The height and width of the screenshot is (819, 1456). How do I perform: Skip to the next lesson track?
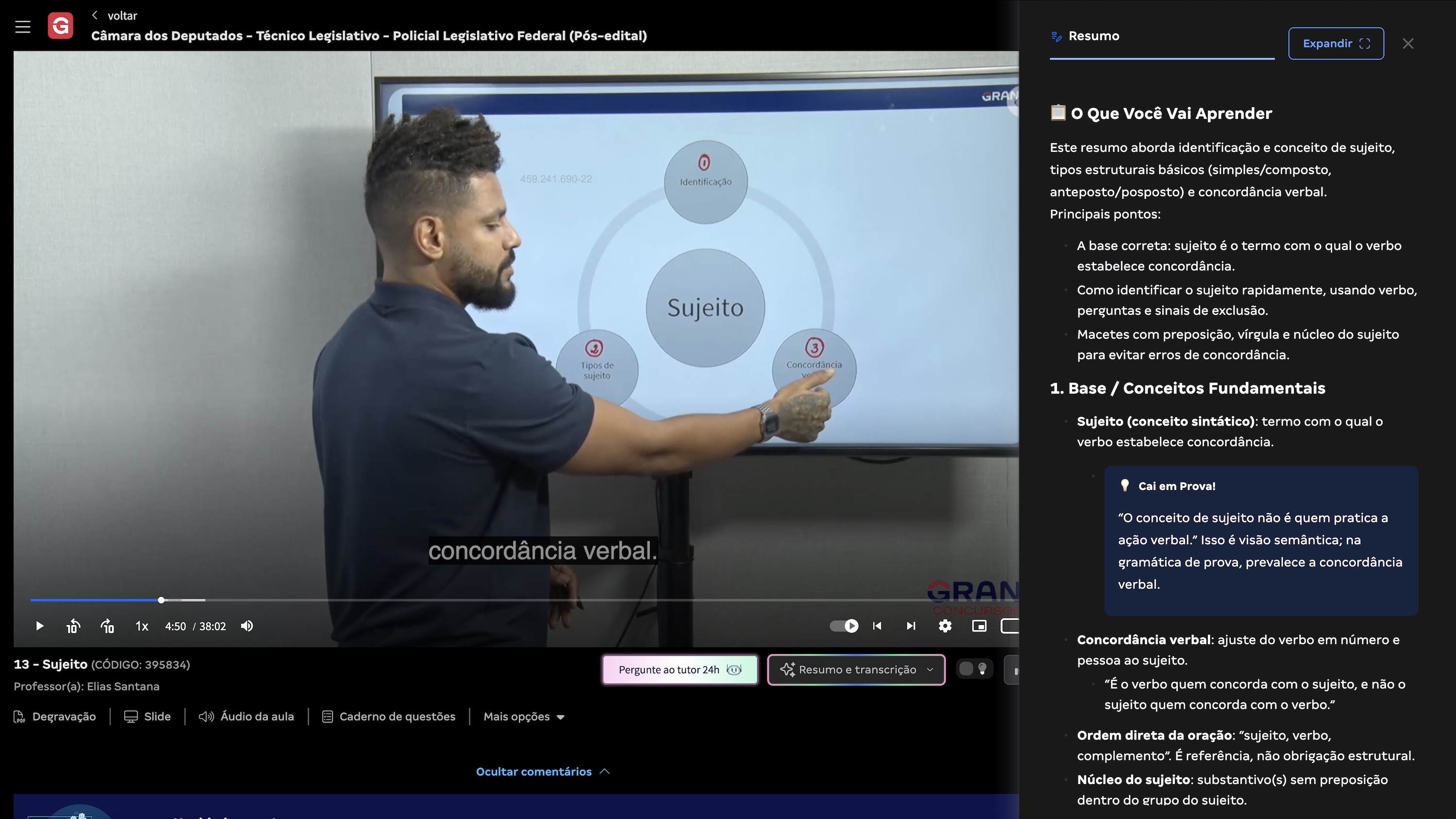[911, 626]
